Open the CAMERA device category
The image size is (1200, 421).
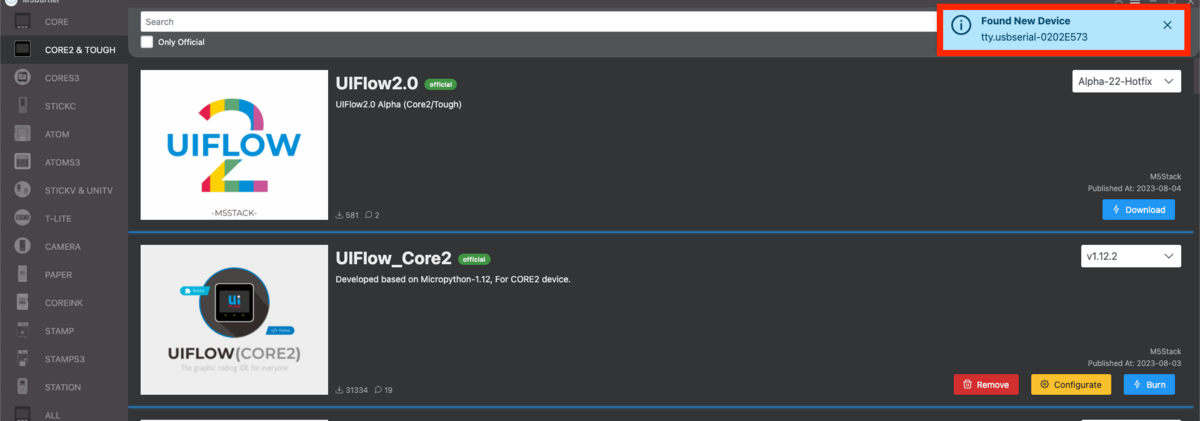coord(64,246)
